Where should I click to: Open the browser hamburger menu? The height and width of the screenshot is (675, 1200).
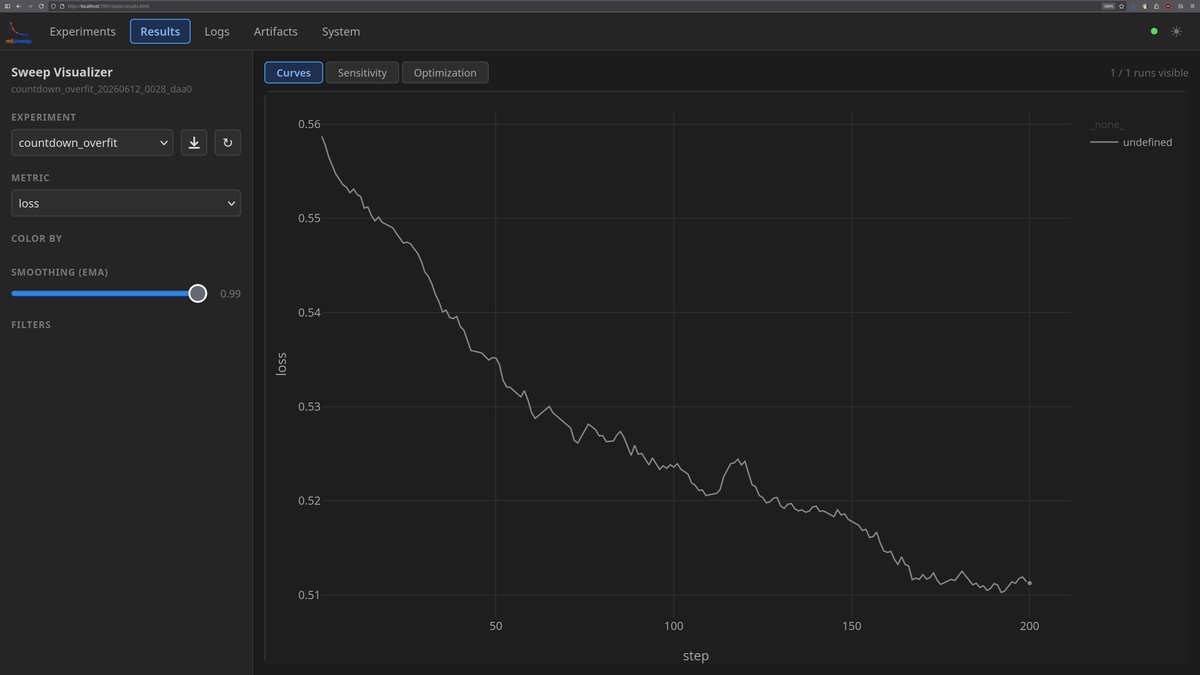[x=1192, y=6]
